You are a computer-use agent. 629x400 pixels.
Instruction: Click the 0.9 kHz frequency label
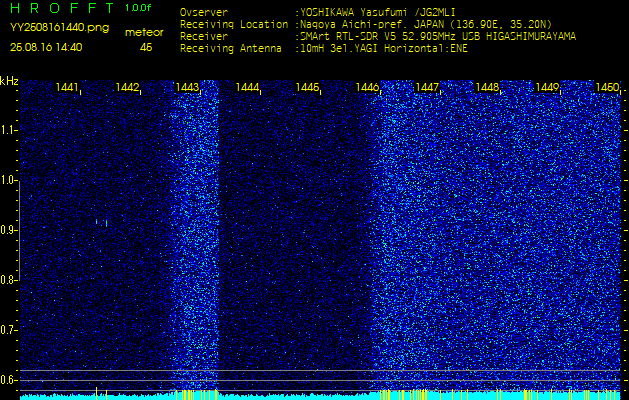7,230
